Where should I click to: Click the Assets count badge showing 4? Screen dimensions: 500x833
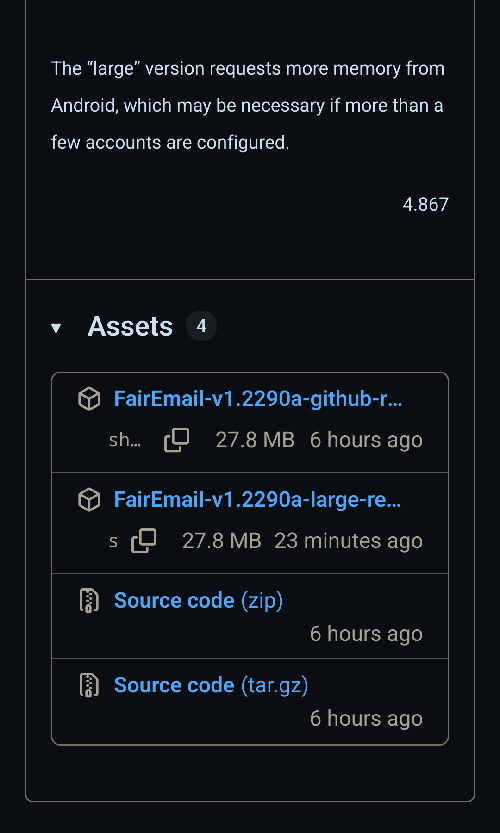click(x=201, y=326)
